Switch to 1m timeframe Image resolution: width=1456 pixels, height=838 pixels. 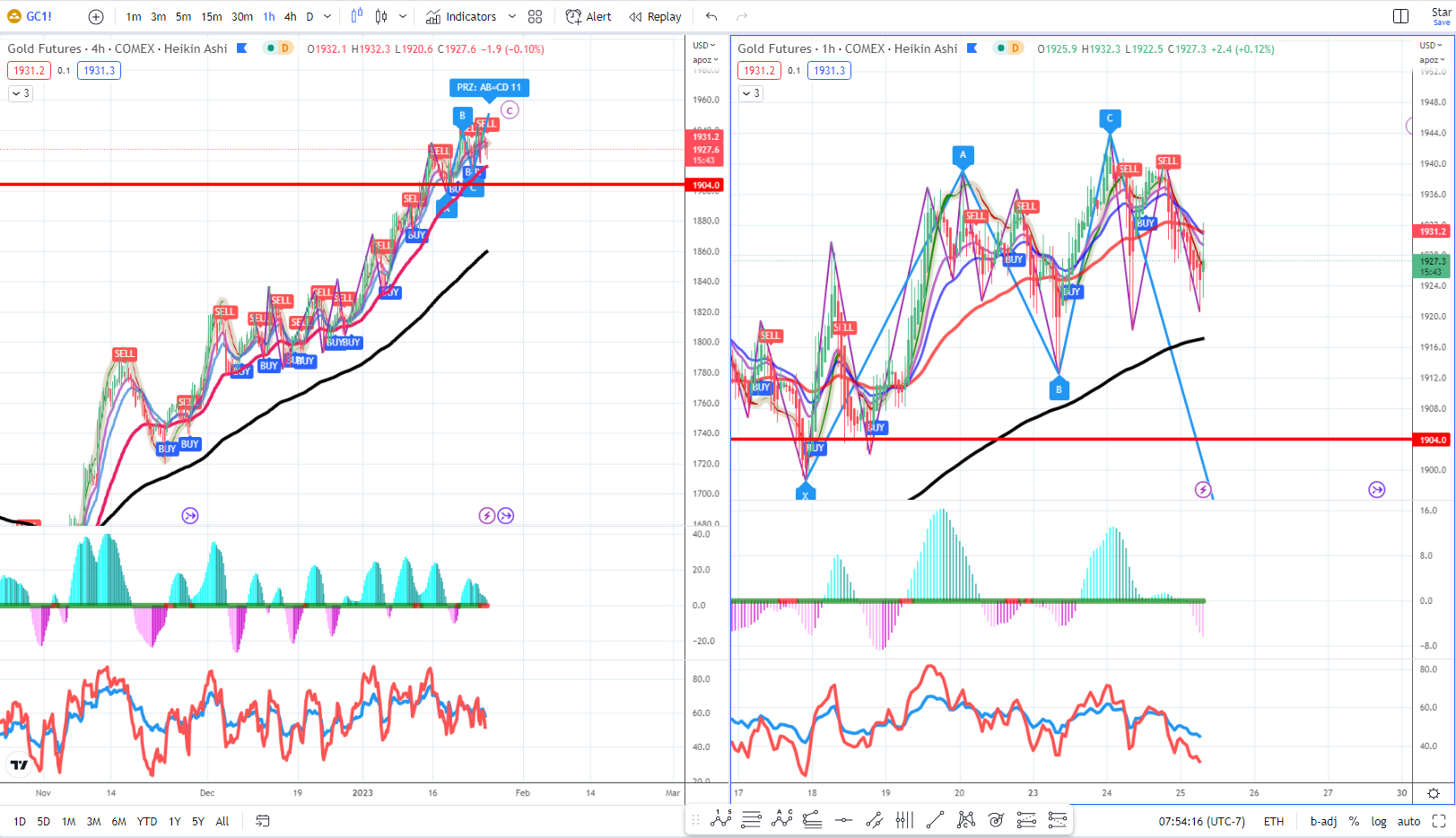134,16
